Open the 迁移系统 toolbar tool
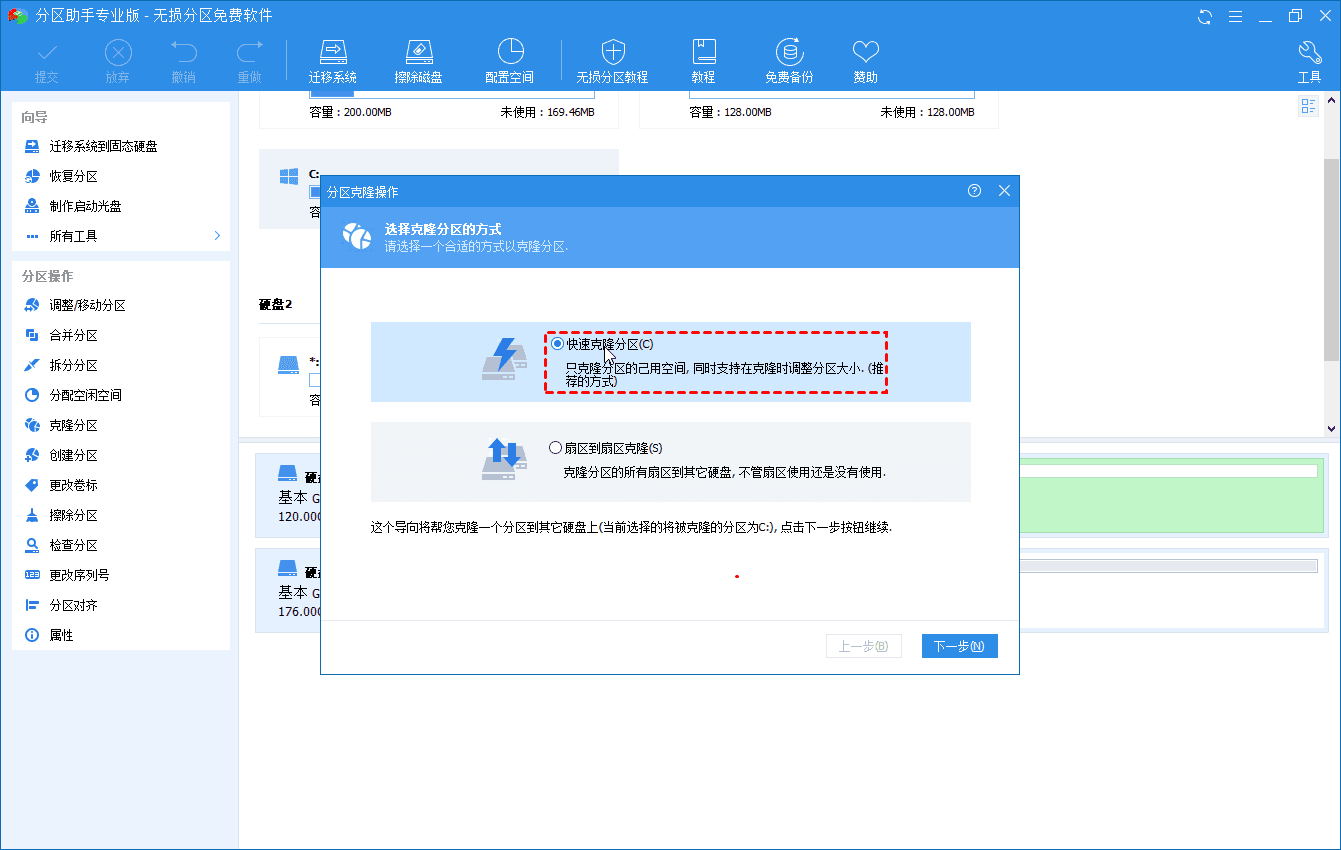Viewport: 1341px width, 850px height. coord(333,62)
